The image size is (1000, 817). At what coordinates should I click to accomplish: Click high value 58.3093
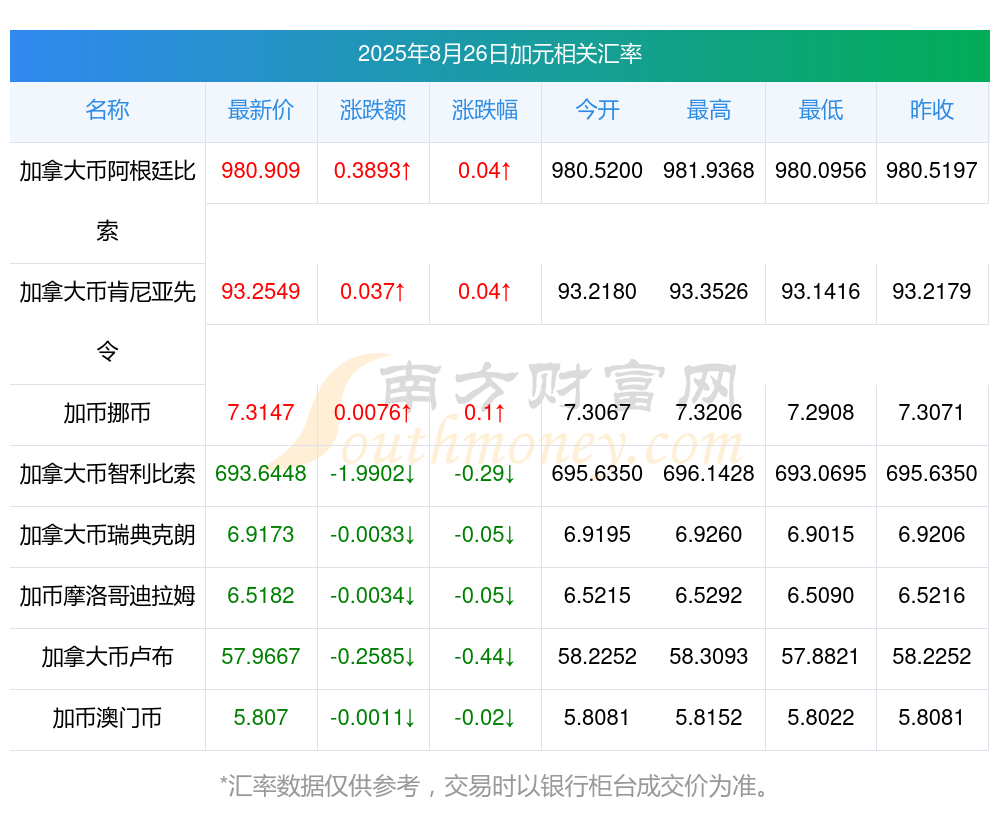click(709, 657)
